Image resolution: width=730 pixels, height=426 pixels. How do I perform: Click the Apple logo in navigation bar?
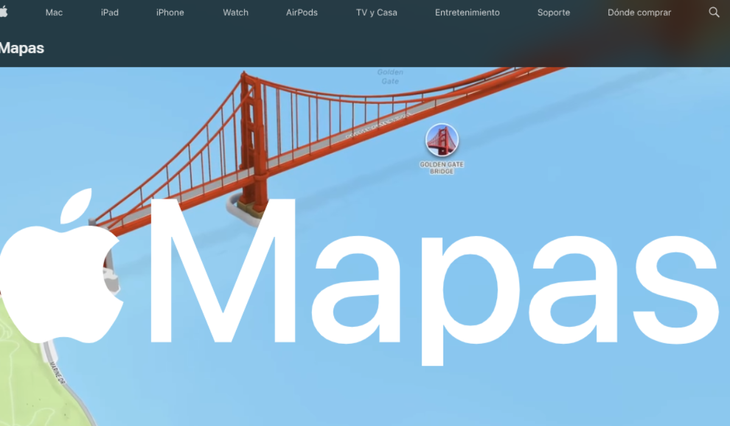[x=3, y=12]
